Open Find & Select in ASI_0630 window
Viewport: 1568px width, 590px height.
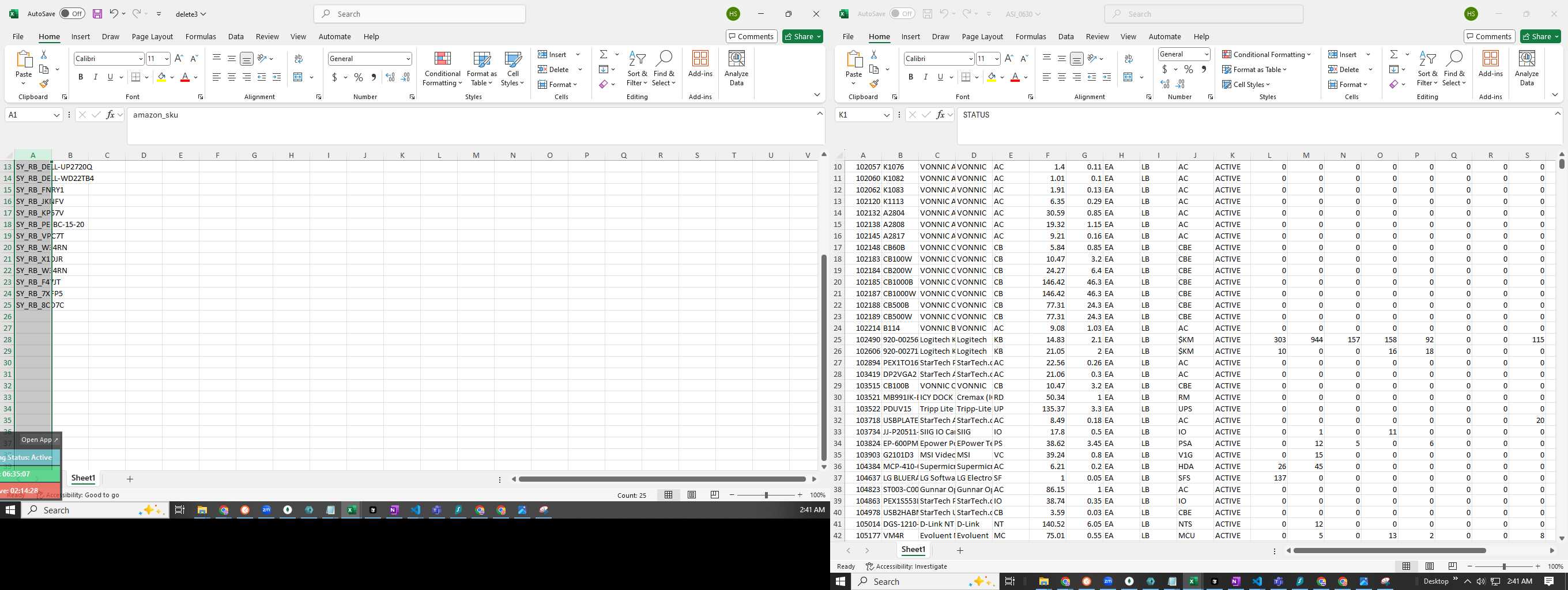tap(1453, 69)
